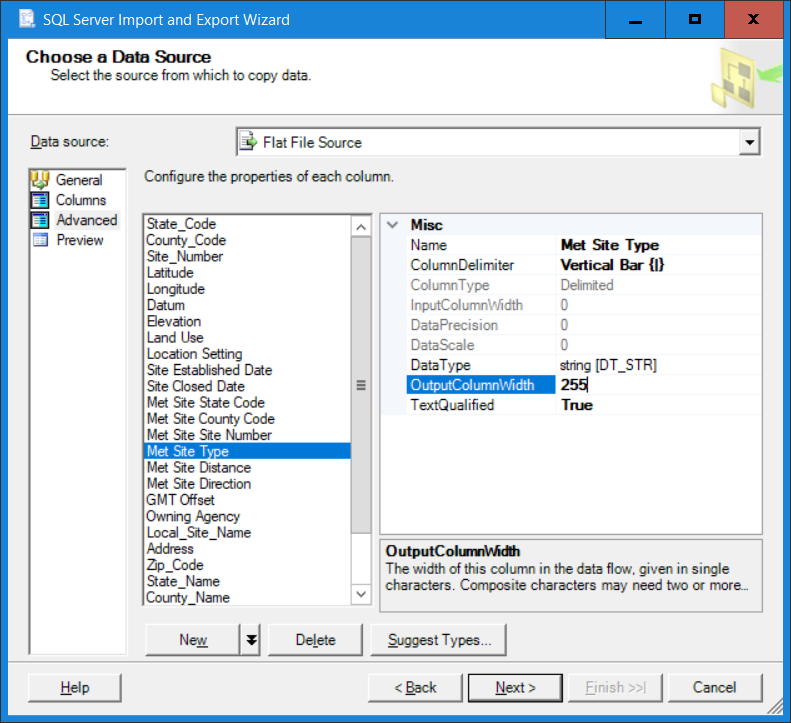Proceed with the Next button

tap(515, 687)
